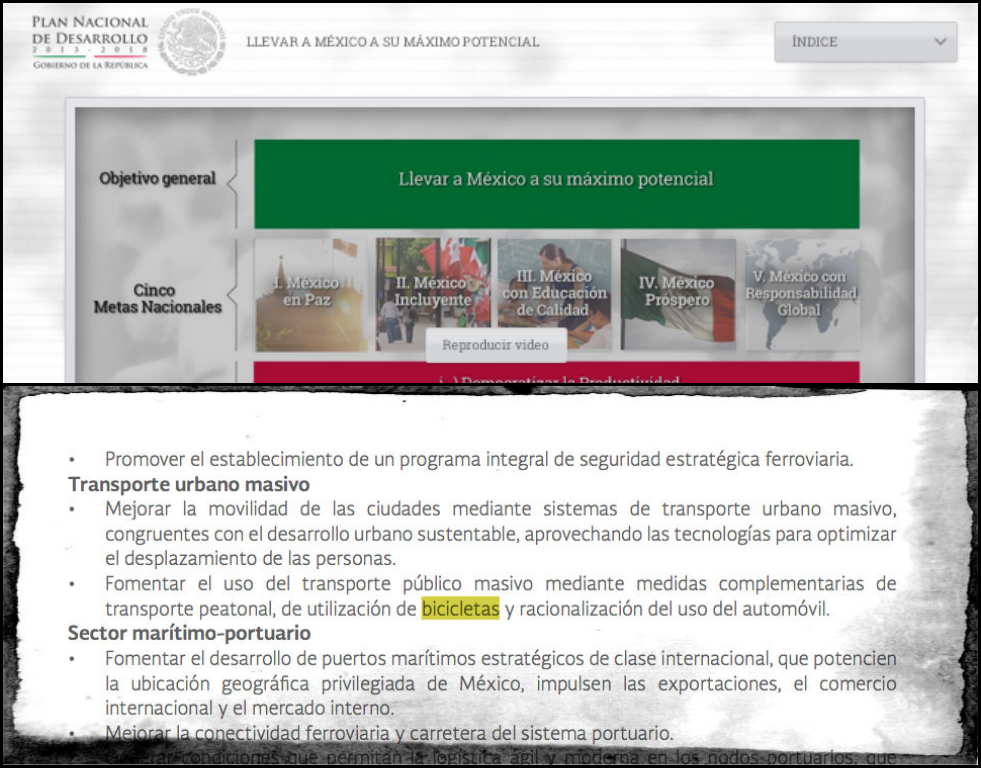Screen dimensions: 981x768
Task: Click the red 'Democratizar la Productividad' banner
Action: tap(556, 376)
